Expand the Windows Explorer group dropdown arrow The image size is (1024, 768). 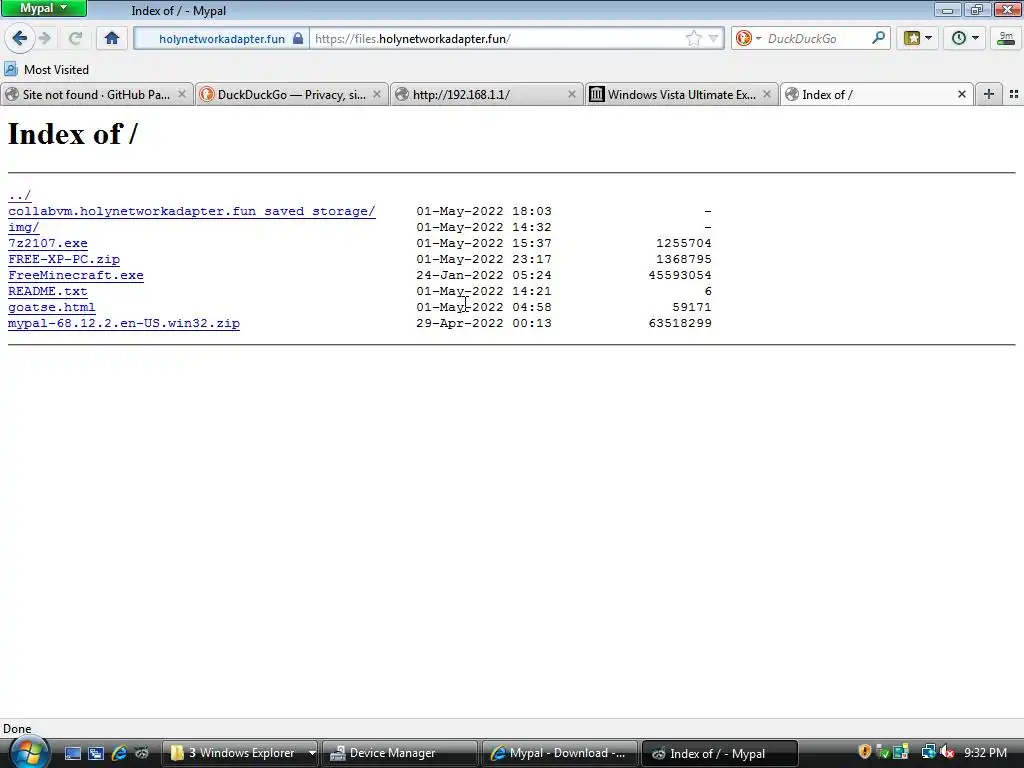click(x=312, y=753)
